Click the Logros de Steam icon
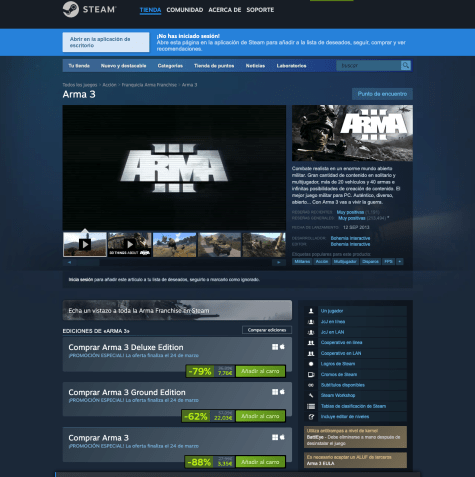 click(x=311, y=364)
